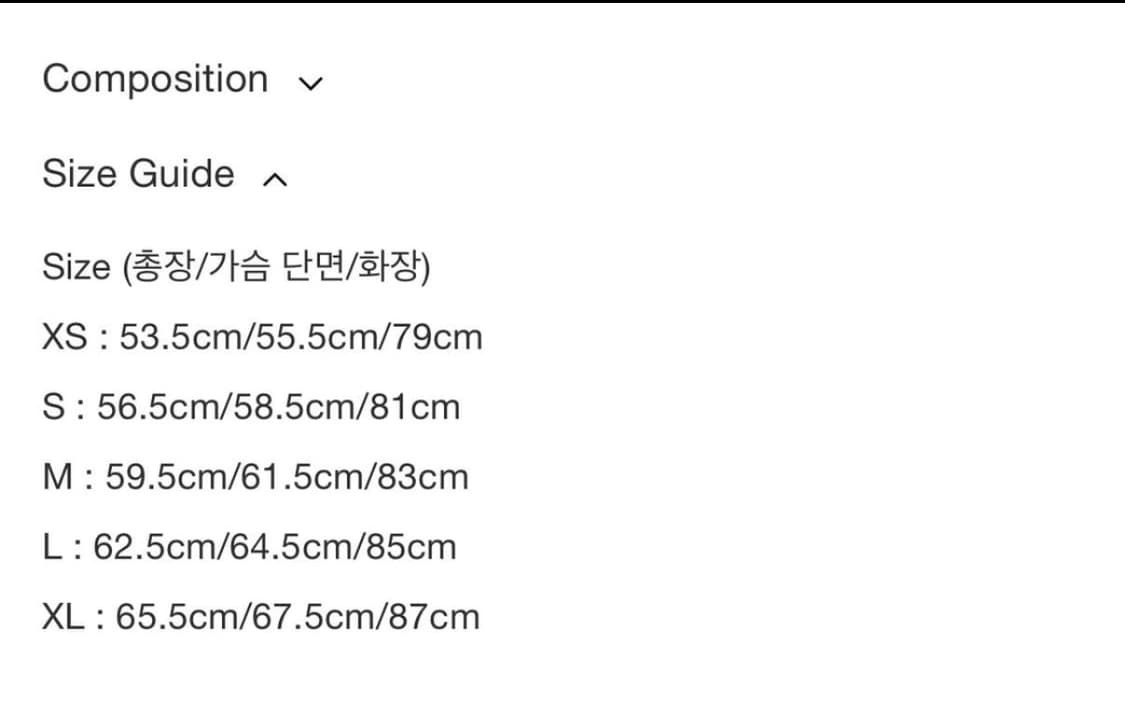Click the 81cm value in the S row

click(x=413, y=407)
